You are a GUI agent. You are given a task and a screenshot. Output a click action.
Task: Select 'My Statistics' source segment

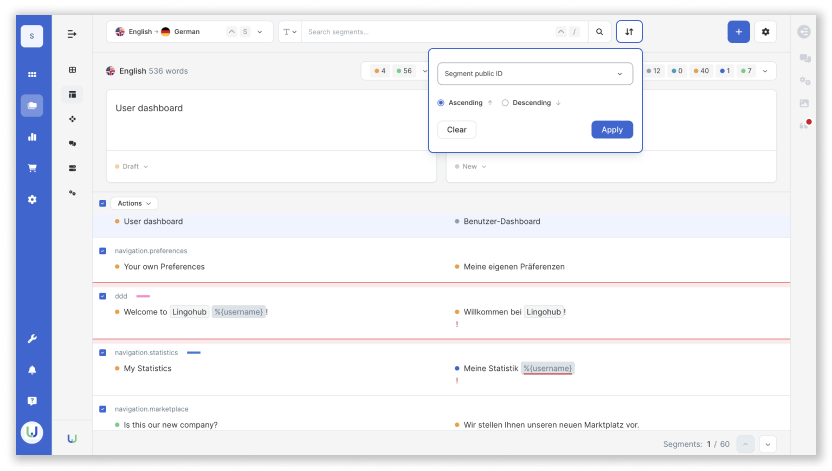click(x=148, y=368)
